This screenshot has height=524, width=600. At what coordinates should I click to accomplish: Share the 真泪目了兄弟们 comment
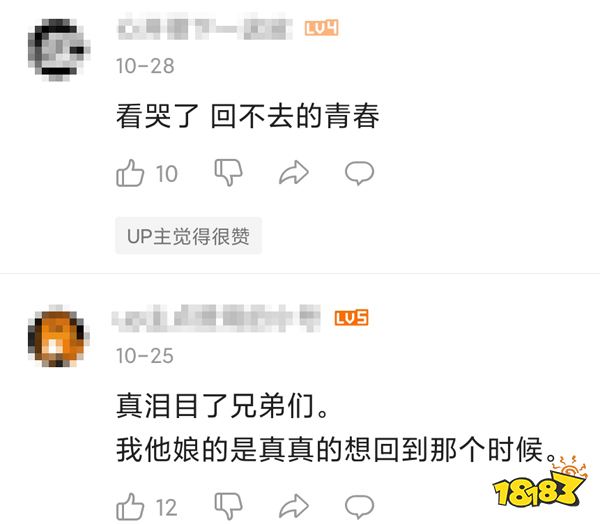point(294,506)
